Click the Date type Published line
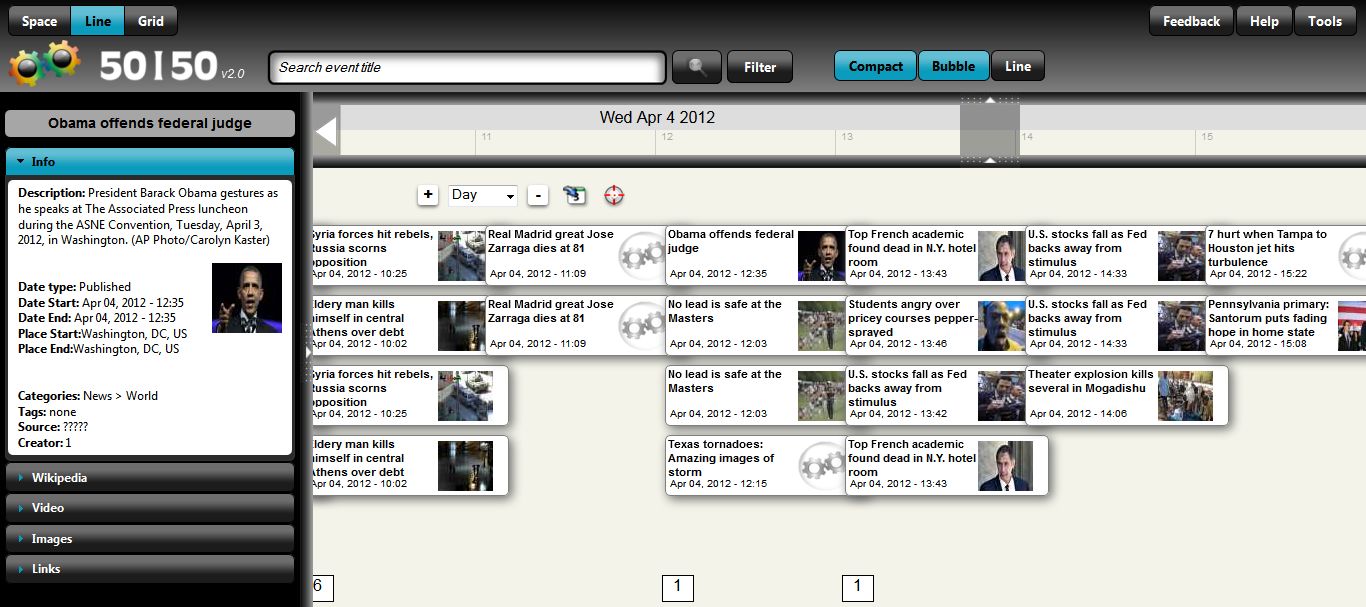Viewport: 1366px width, 607px height. point(74,287)
